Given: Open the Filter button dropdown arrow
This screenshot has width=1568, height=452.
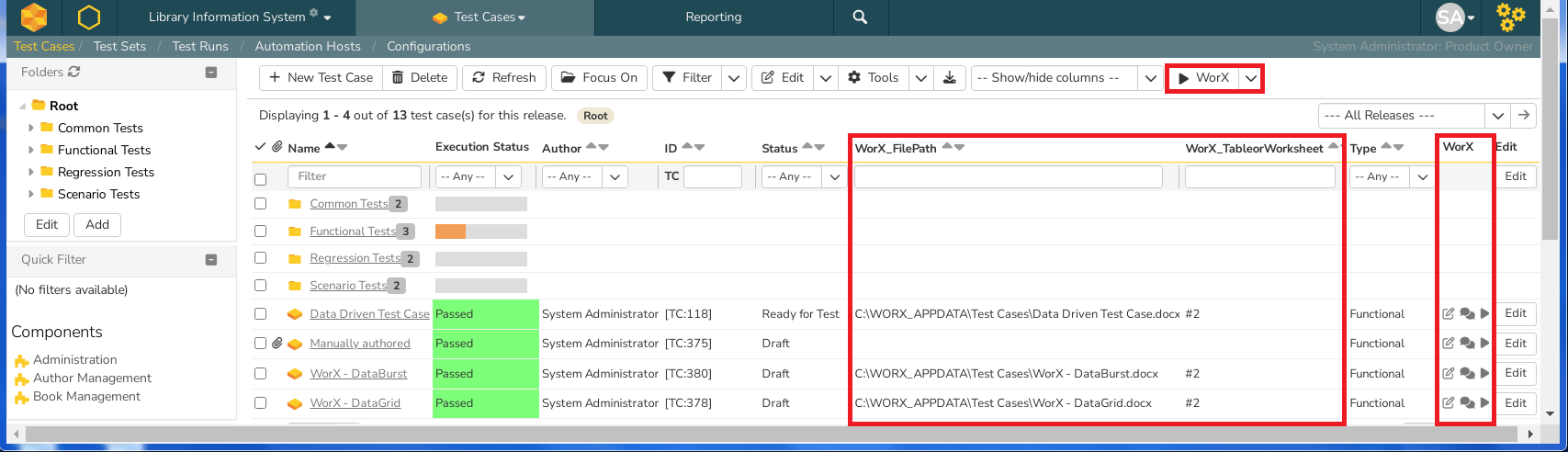Looking at the screenshot, I should click(x=734, y=78).
